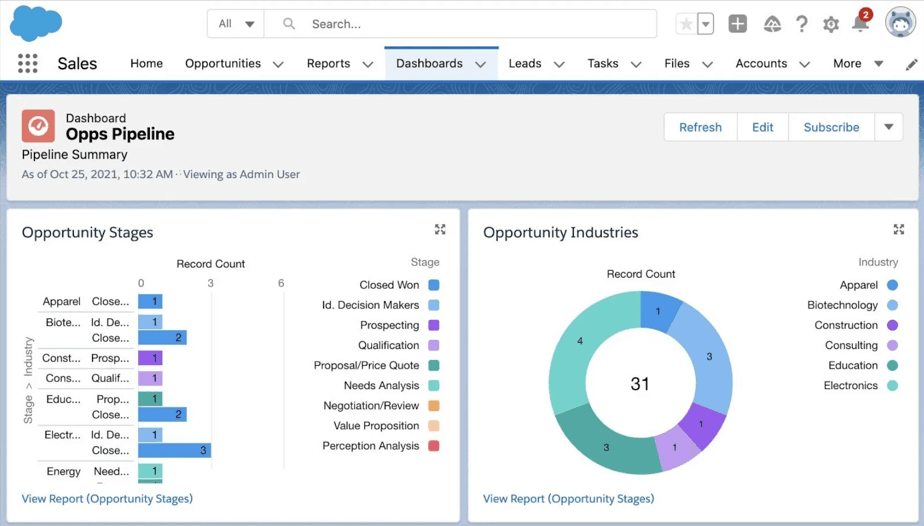
Task: Click the Pipeline Summary description text
Action: tap(74, 154)
